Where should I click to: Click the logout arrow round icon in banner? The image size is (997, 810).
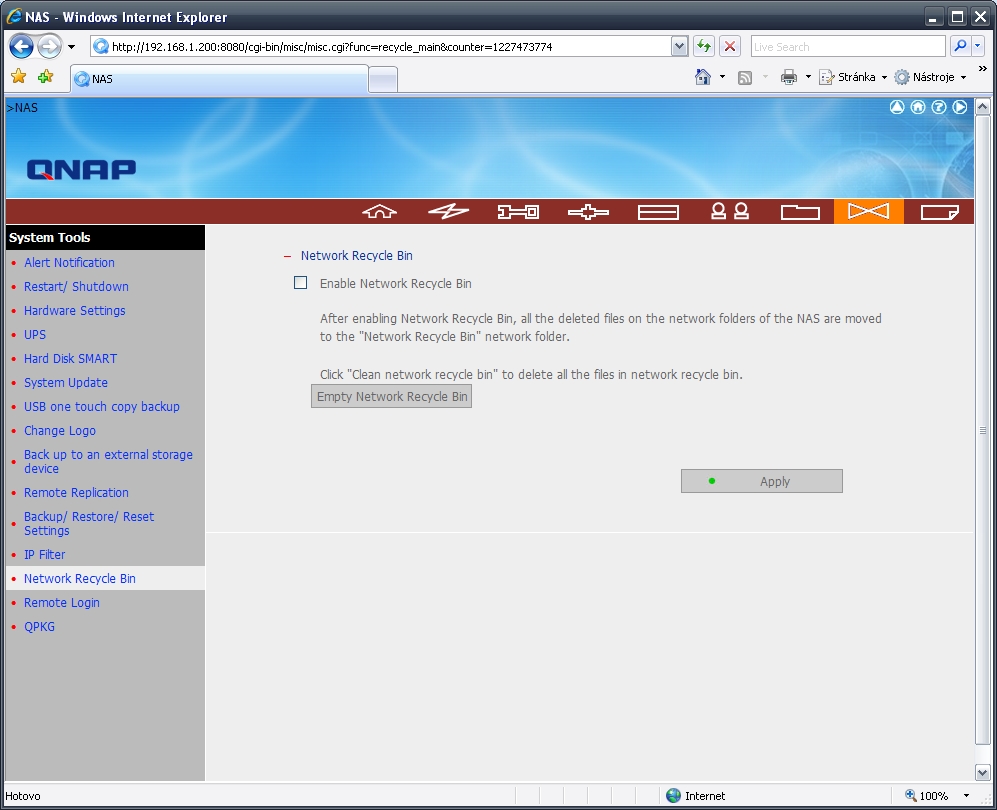point(959,107)
